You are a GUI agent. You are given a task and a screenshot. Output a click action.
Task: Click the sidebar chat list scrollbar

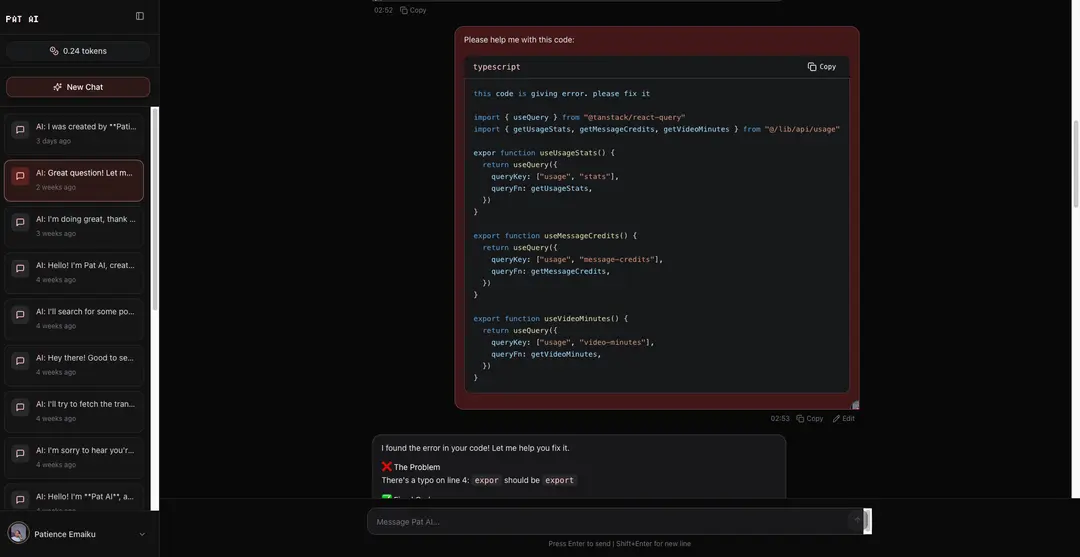155,207
